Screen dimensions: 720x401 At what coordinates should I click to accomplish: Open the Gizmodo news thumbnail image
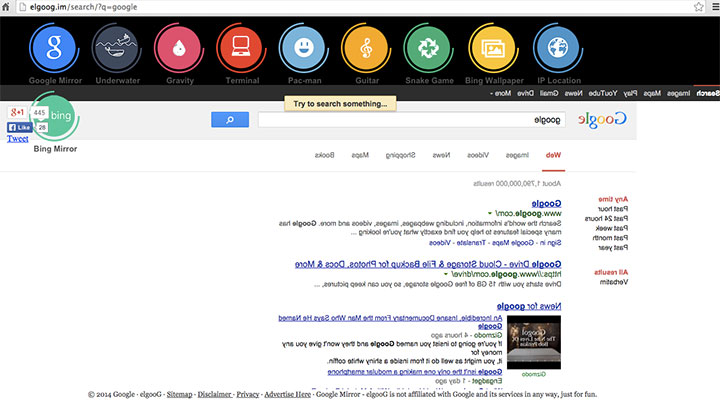click(x=534, y=342)
